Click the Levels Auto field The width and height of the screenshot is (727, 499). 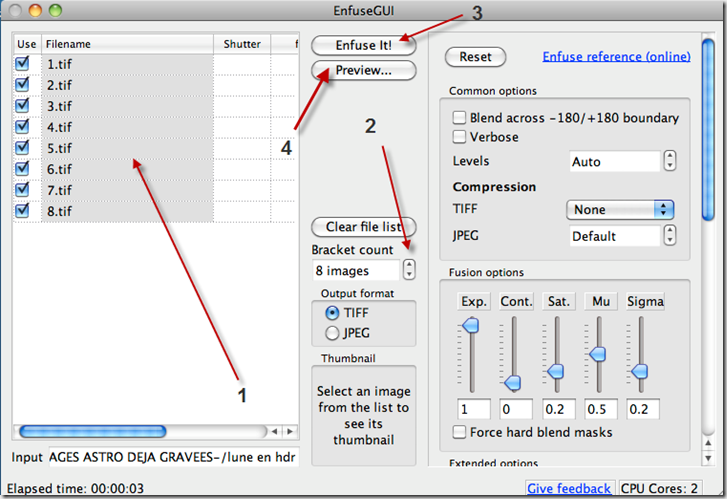coord(615,161)
